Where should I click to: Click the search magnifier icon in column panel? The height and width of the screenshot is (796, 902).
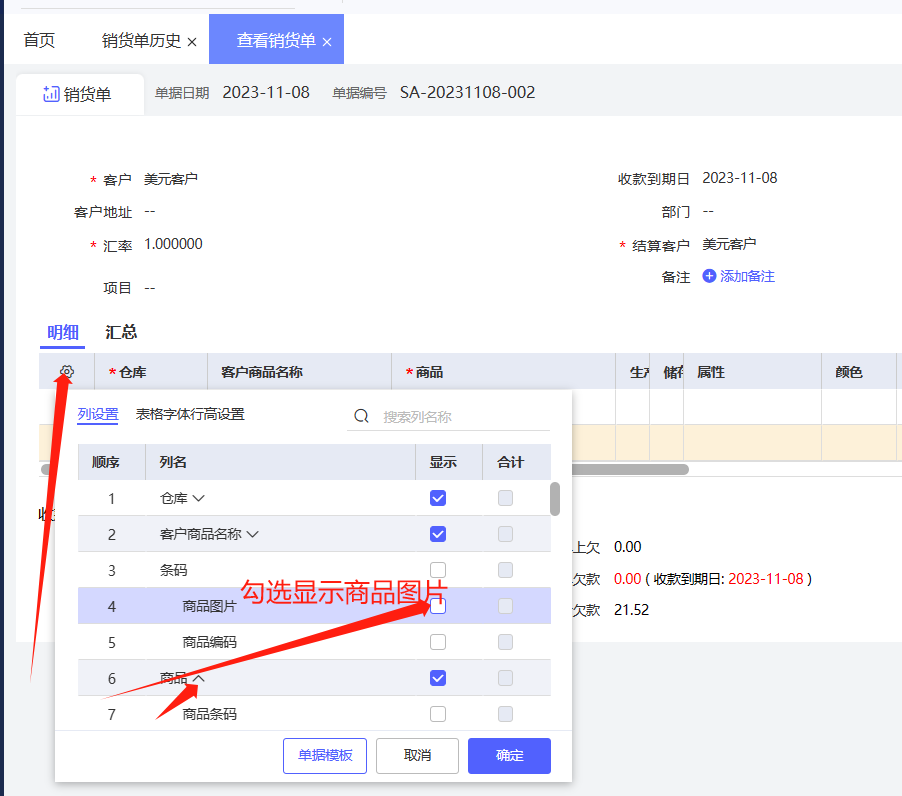(362, 416)
